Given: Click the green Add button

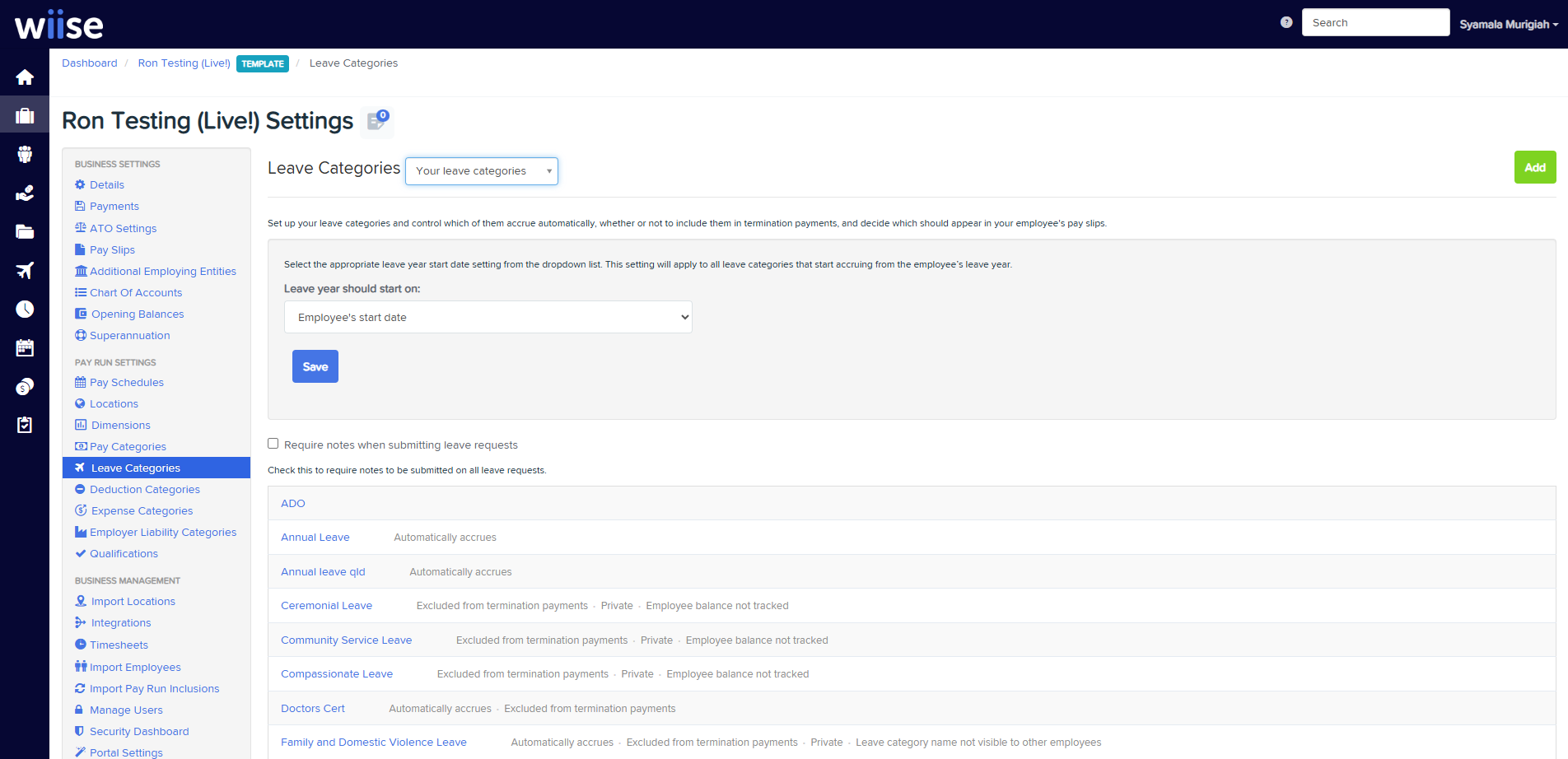Looking at the screenshot, I should click(x=1534, y=168).
